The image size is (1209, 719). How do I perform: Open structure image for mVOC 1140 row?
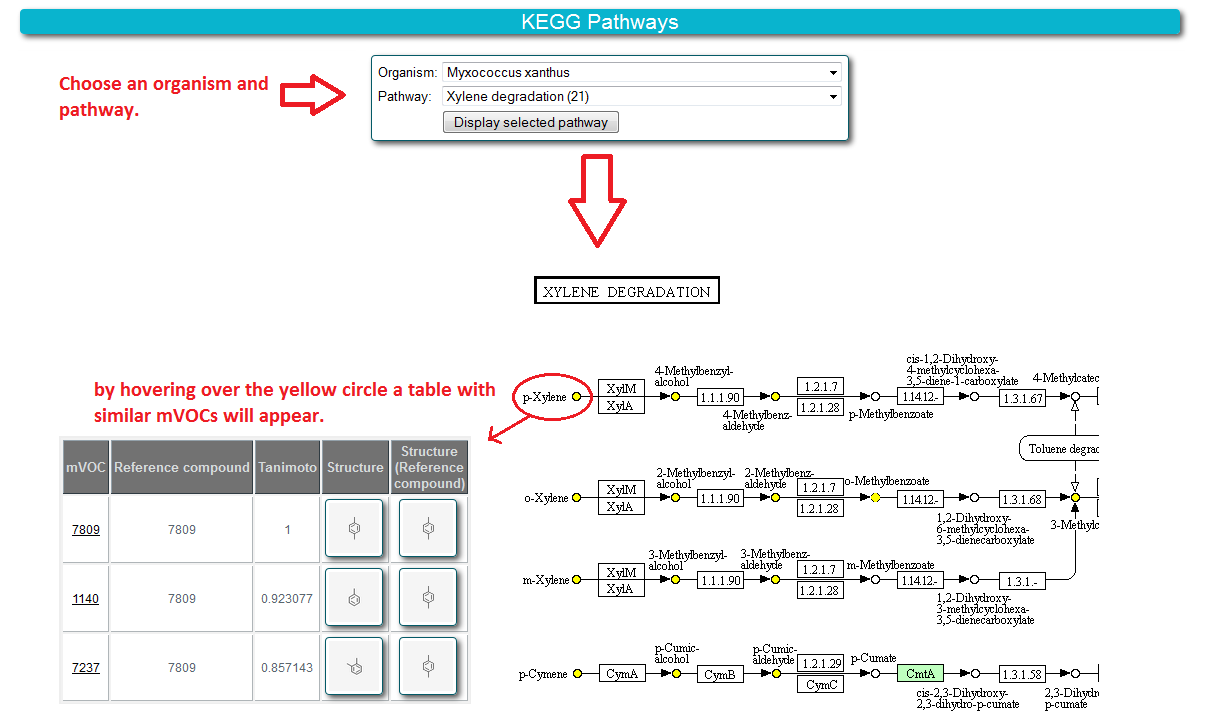[354, 598]
